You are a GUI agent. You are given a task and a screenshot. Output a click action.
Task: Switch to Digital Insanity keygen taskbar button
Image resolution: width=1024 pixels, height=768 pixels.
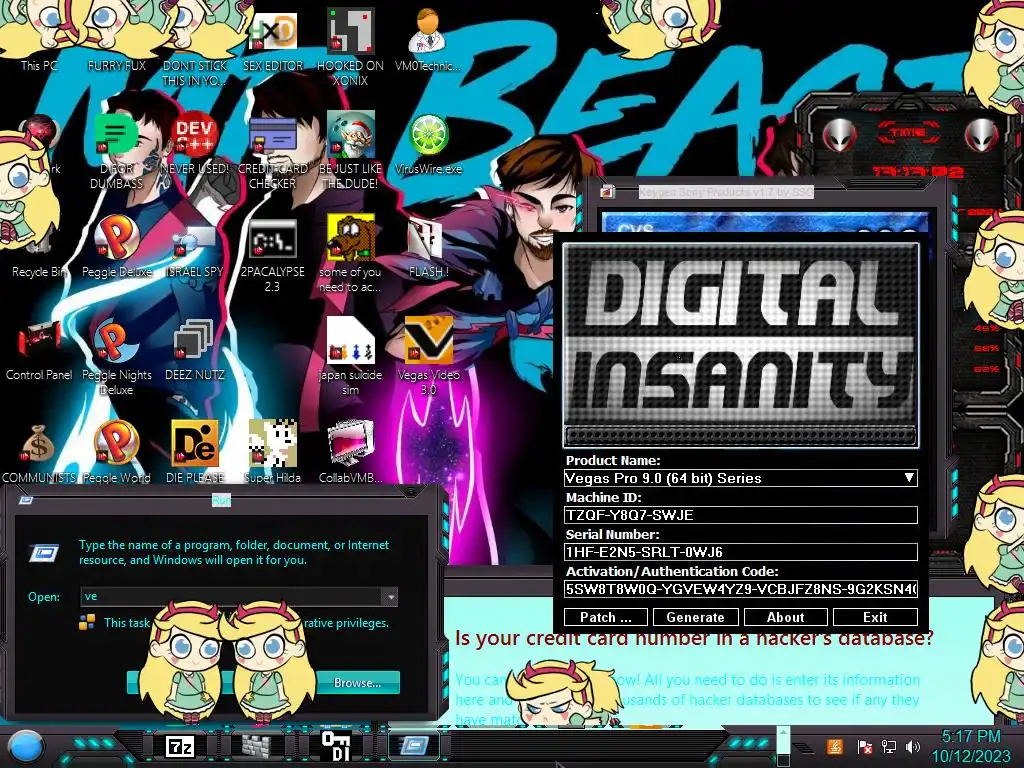335,746
